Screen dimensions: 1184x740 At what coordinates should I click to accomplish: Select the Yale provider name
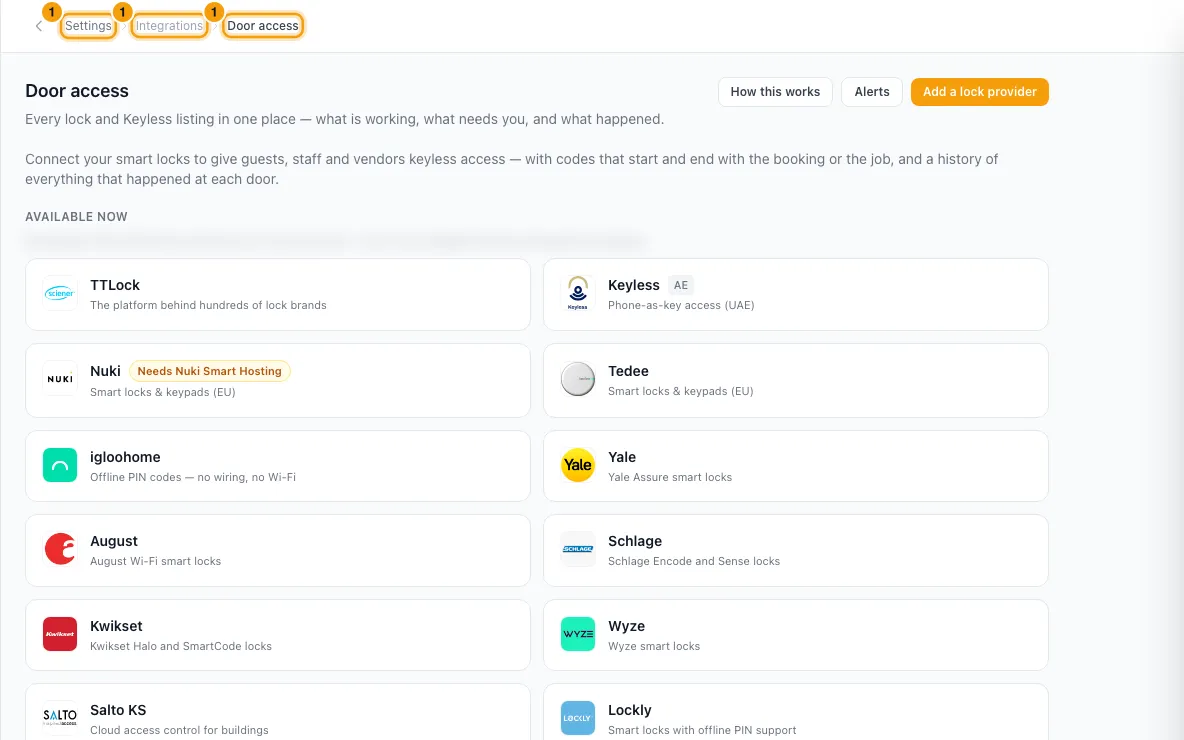tap(622, 458)
